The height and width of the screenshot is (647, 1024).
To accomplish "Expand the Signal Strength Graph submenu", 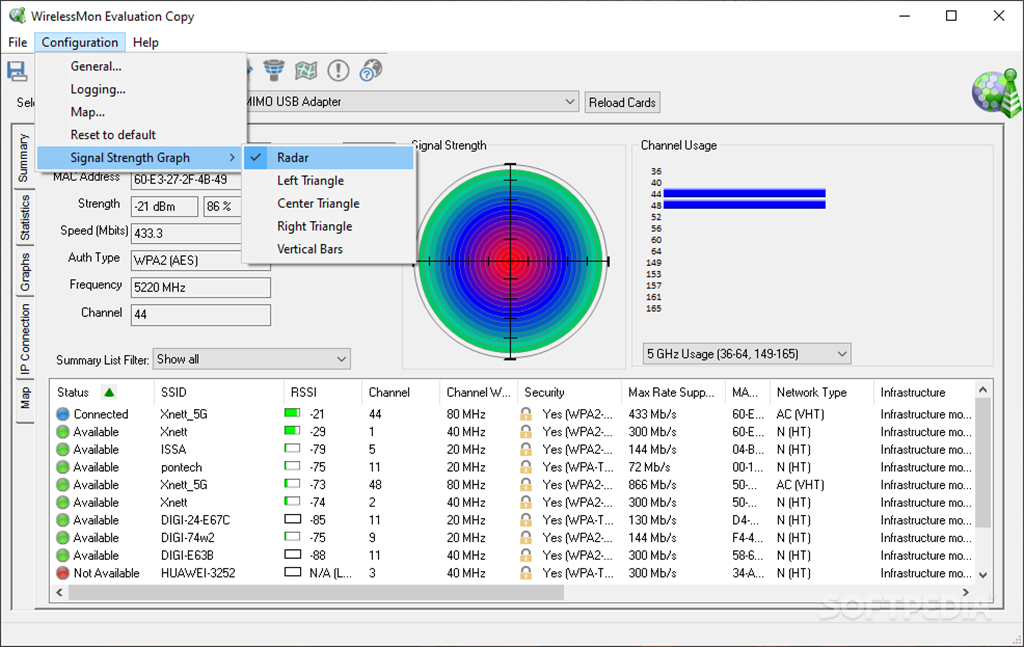I will pos(141,157).
